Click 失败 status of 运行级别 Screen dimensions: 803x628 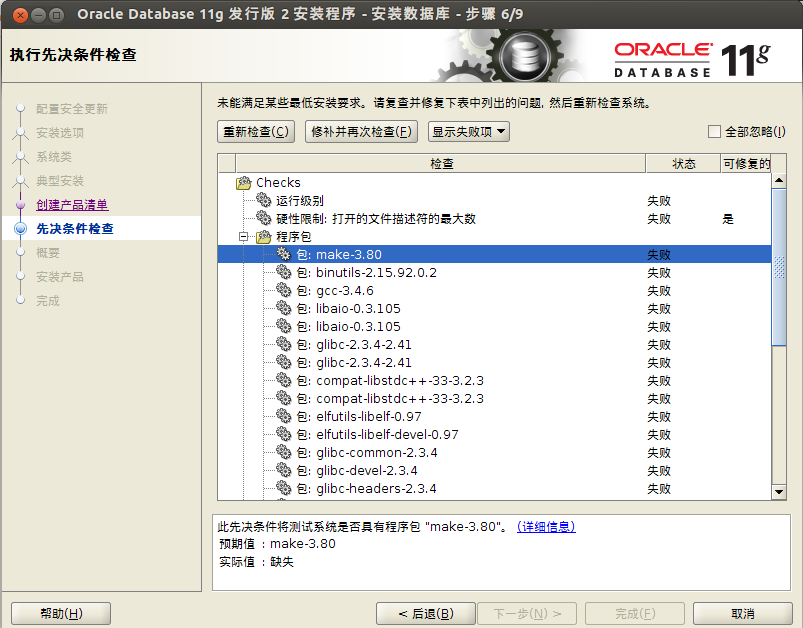coord(659,200)
